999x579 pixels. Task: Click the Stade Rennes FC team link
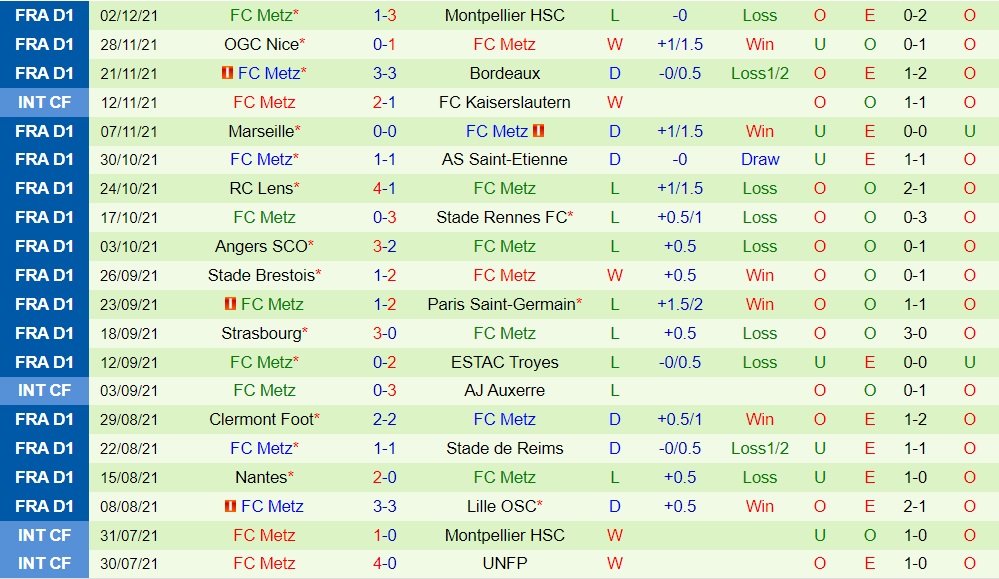point(501,217)
